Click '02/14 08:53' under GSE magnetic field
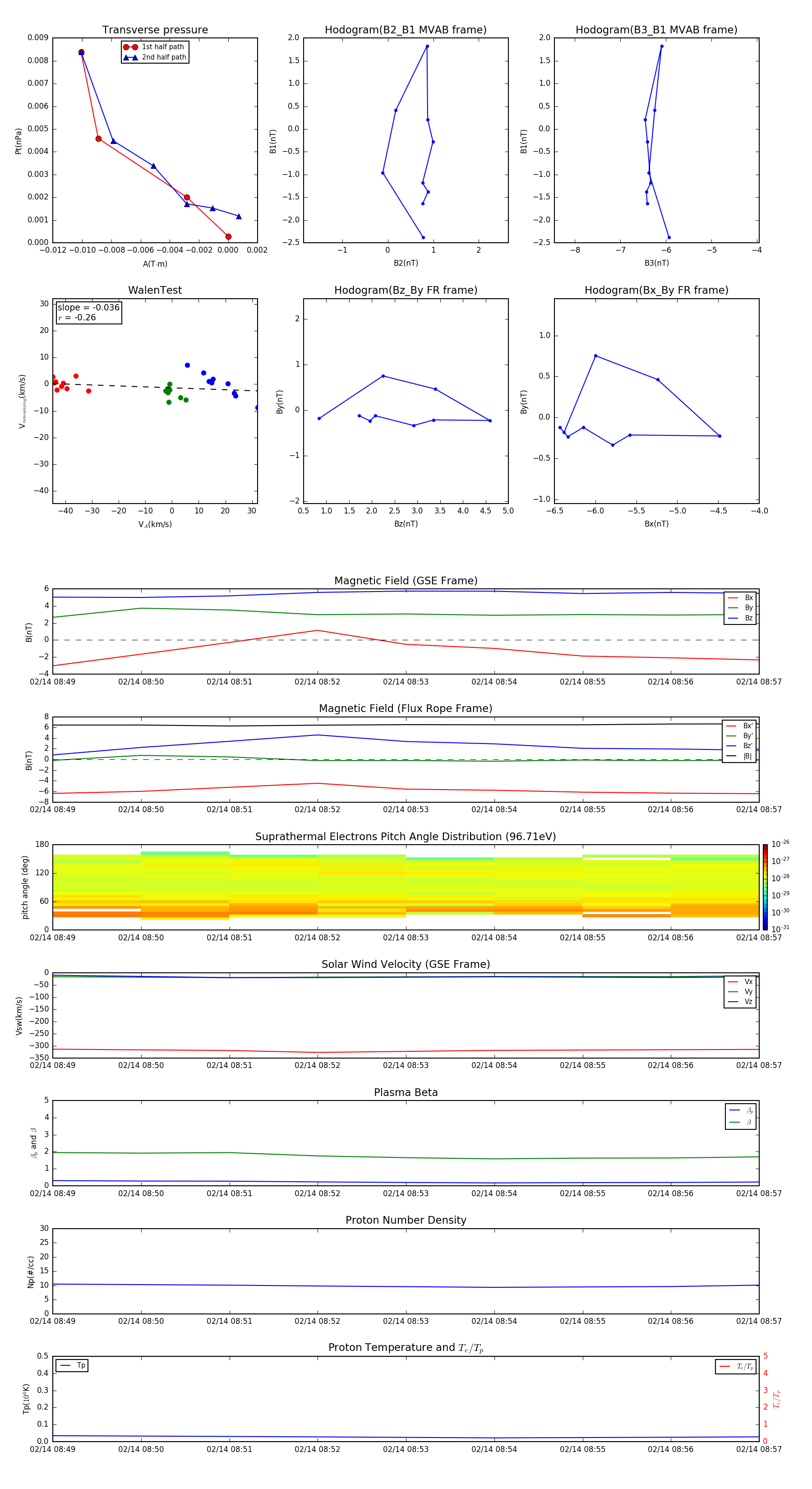Viewport: 812px width, 1489px height. click(406, 682)
